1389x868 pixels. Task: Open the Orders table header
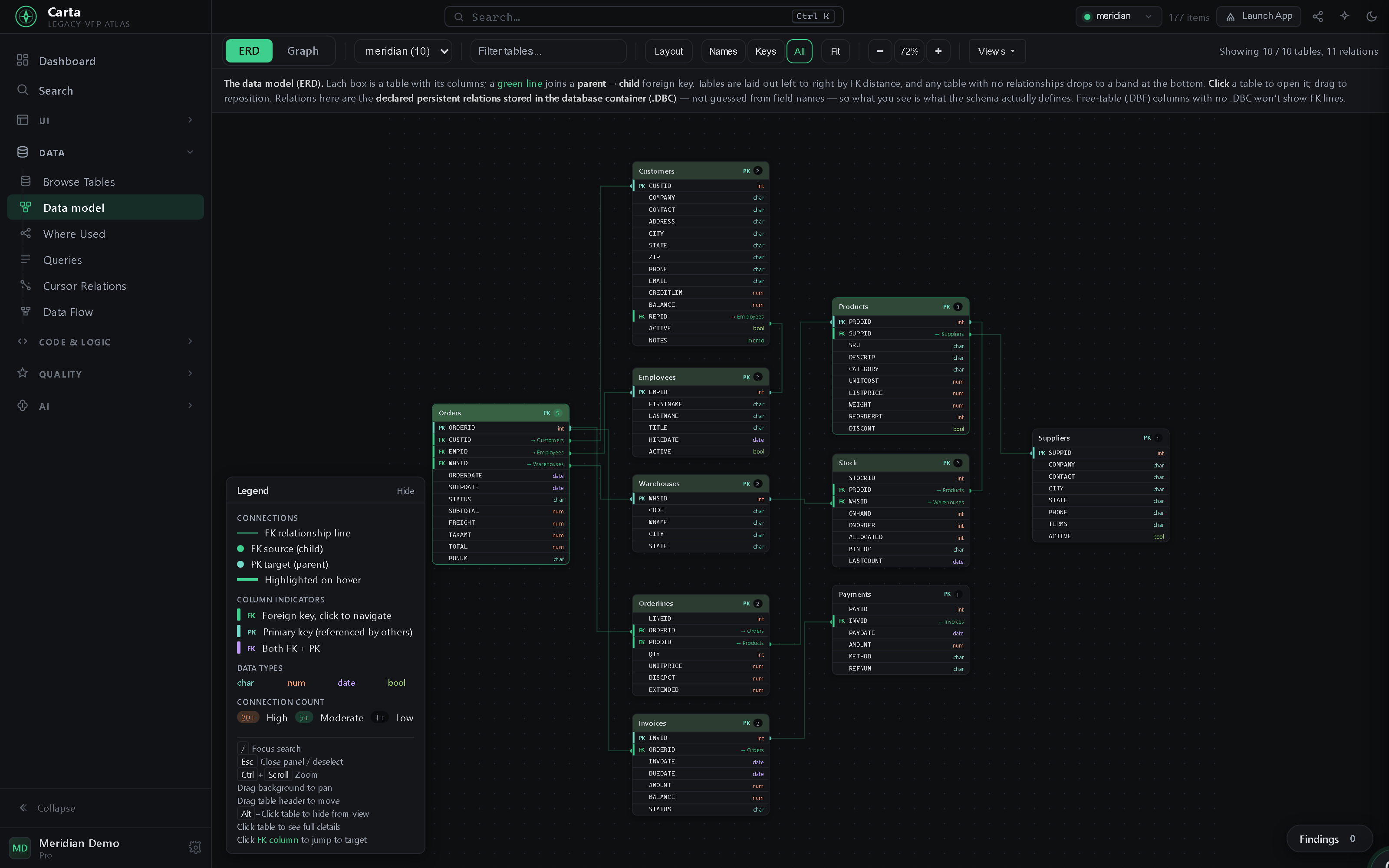(500, 413)
